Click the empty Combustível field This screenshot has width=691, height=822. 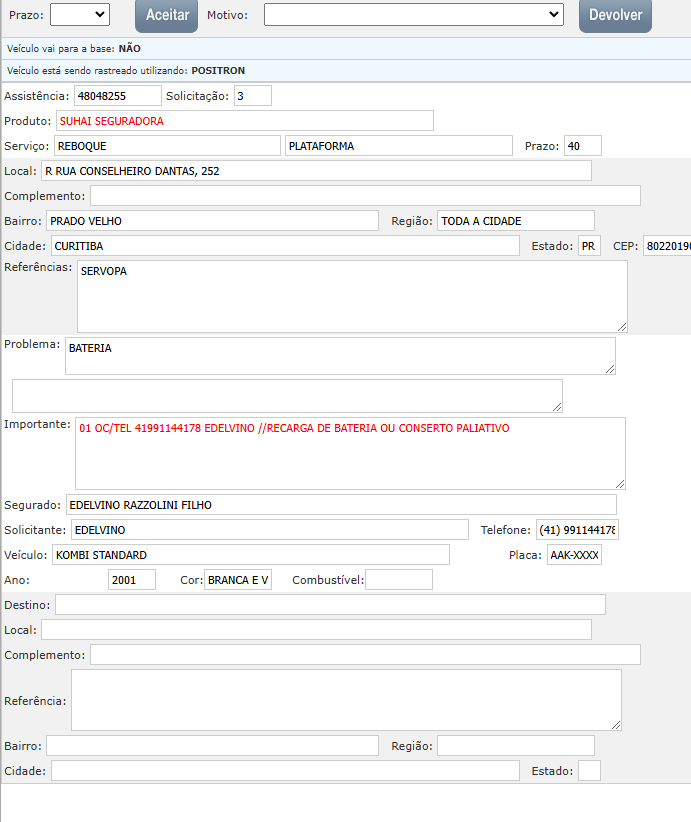click(x=399, y=580)
